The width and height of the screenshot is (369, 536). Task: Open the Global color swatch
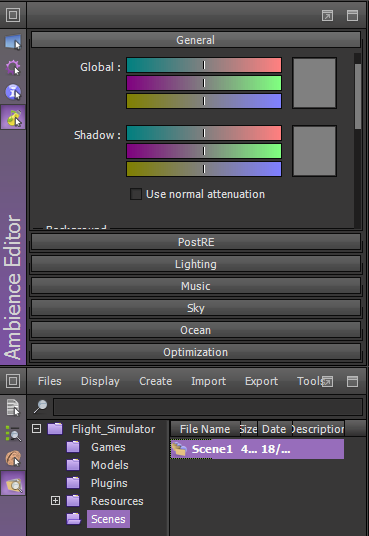coord(314,83)
